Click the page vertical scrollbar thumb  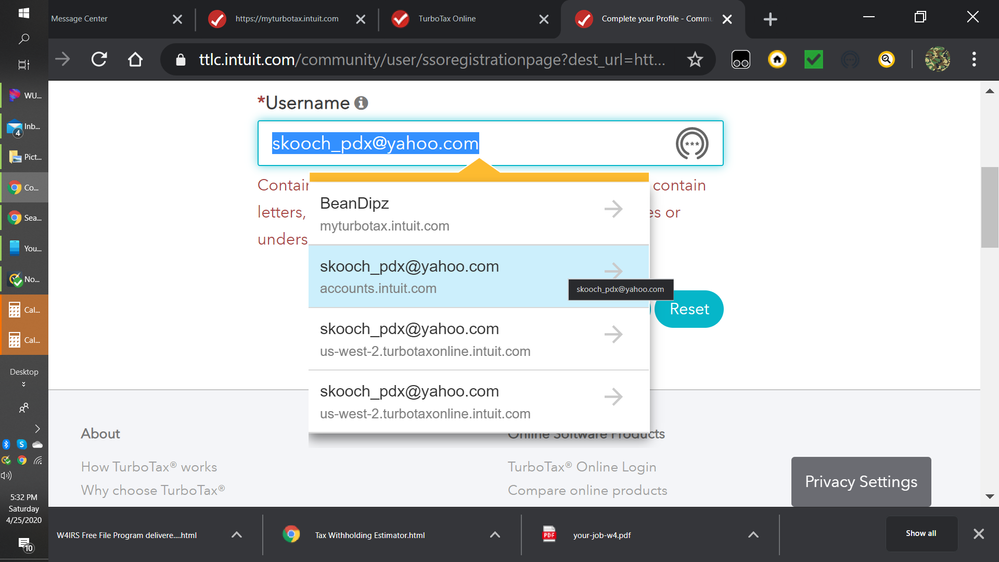pos(989,207)
